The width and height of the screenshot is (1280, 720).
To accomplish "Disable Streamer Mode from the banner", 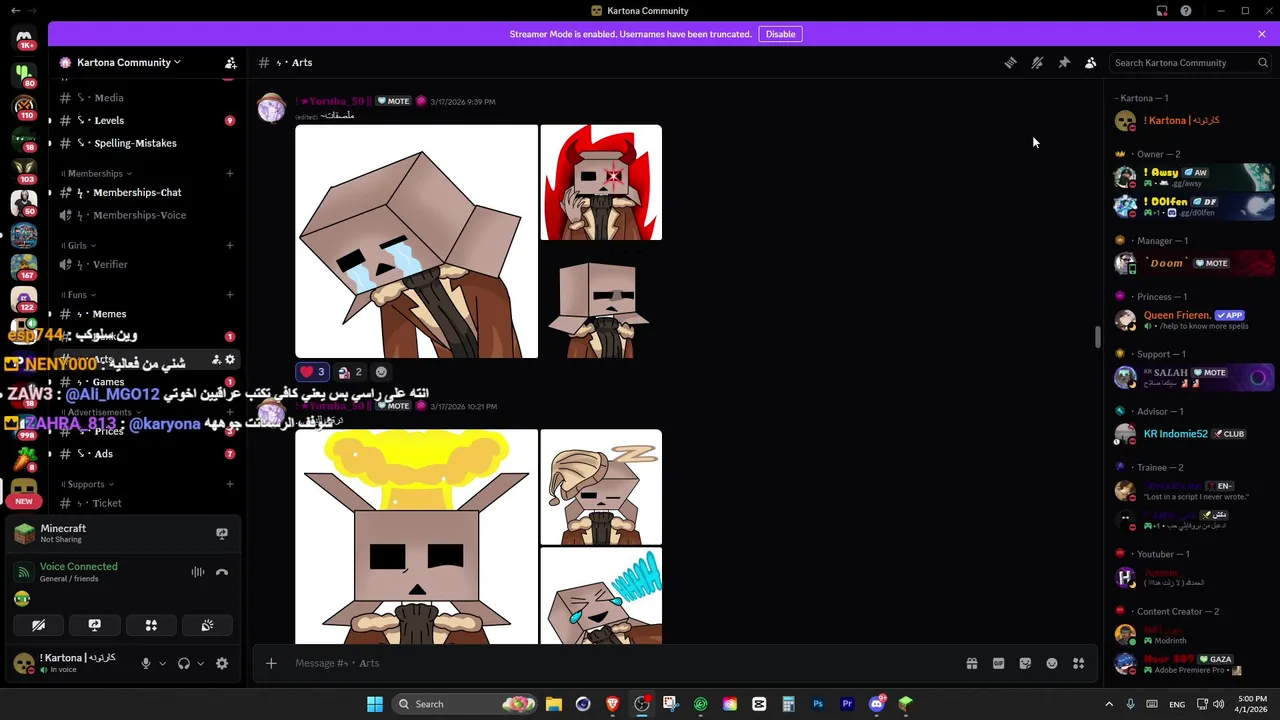I will [780, 34].
